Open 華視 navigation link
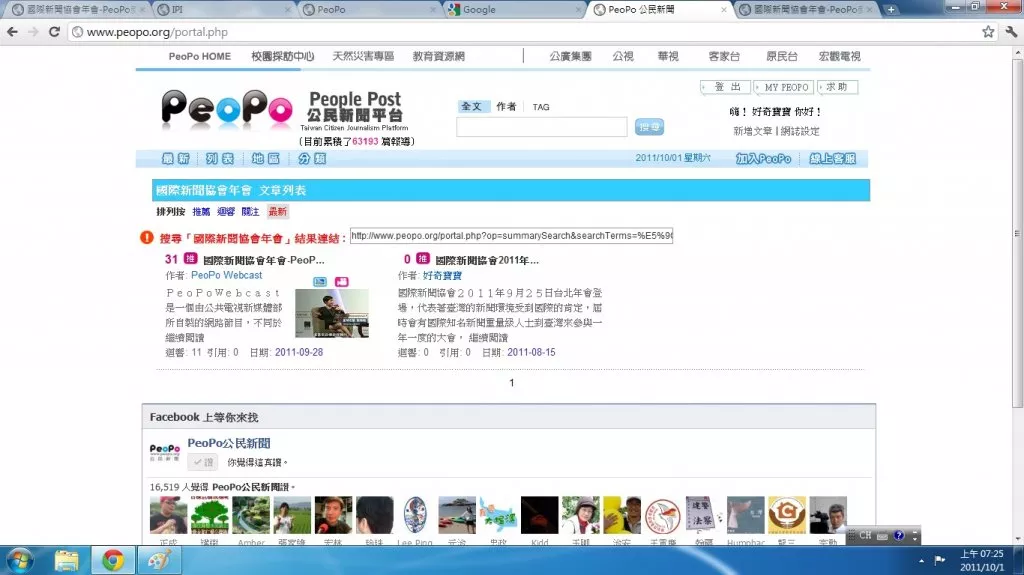The height and width of the screenshot is (575, 1024). point(668,56)
